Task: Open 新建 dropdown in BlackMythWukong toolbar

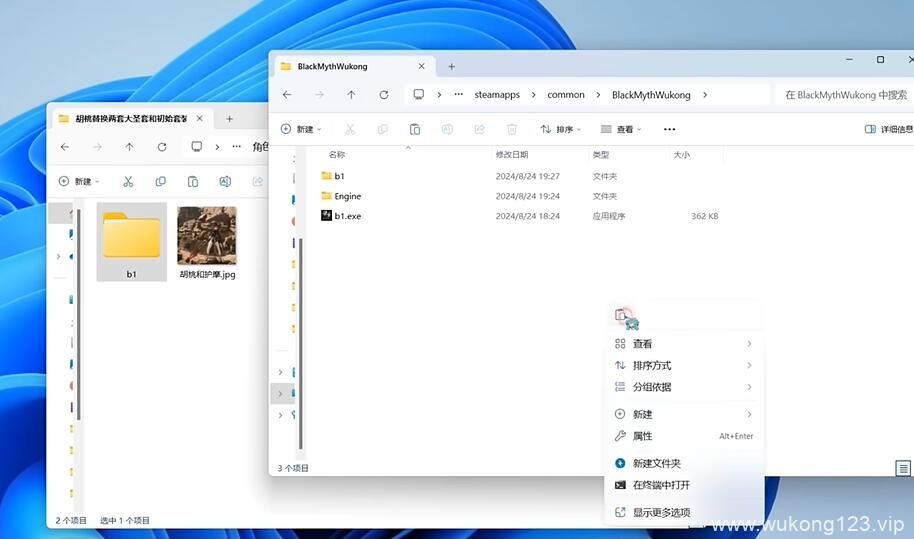Action: pyautogui.click(x=301, y=129)
